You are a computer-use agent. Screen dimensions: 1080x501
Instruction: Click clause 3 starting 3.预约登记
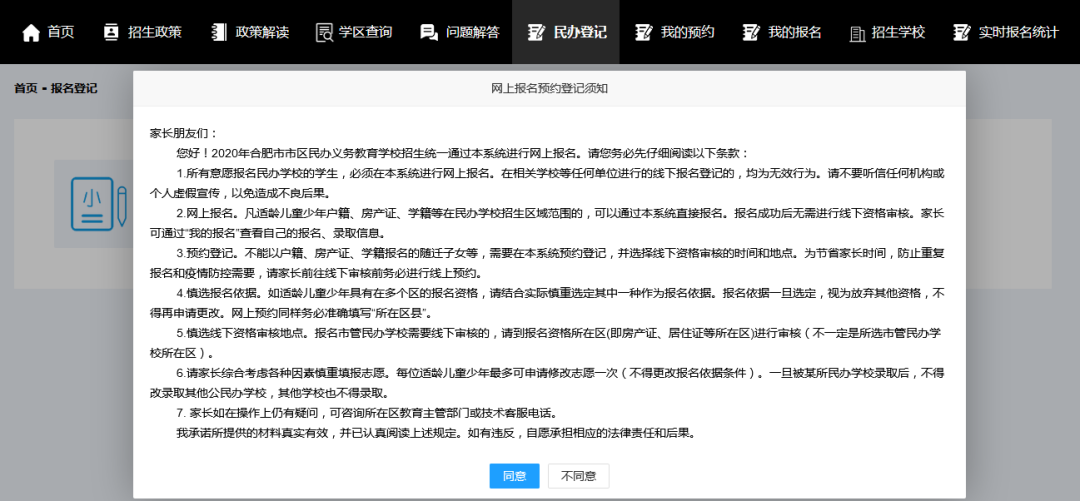[x=547, y=263]
